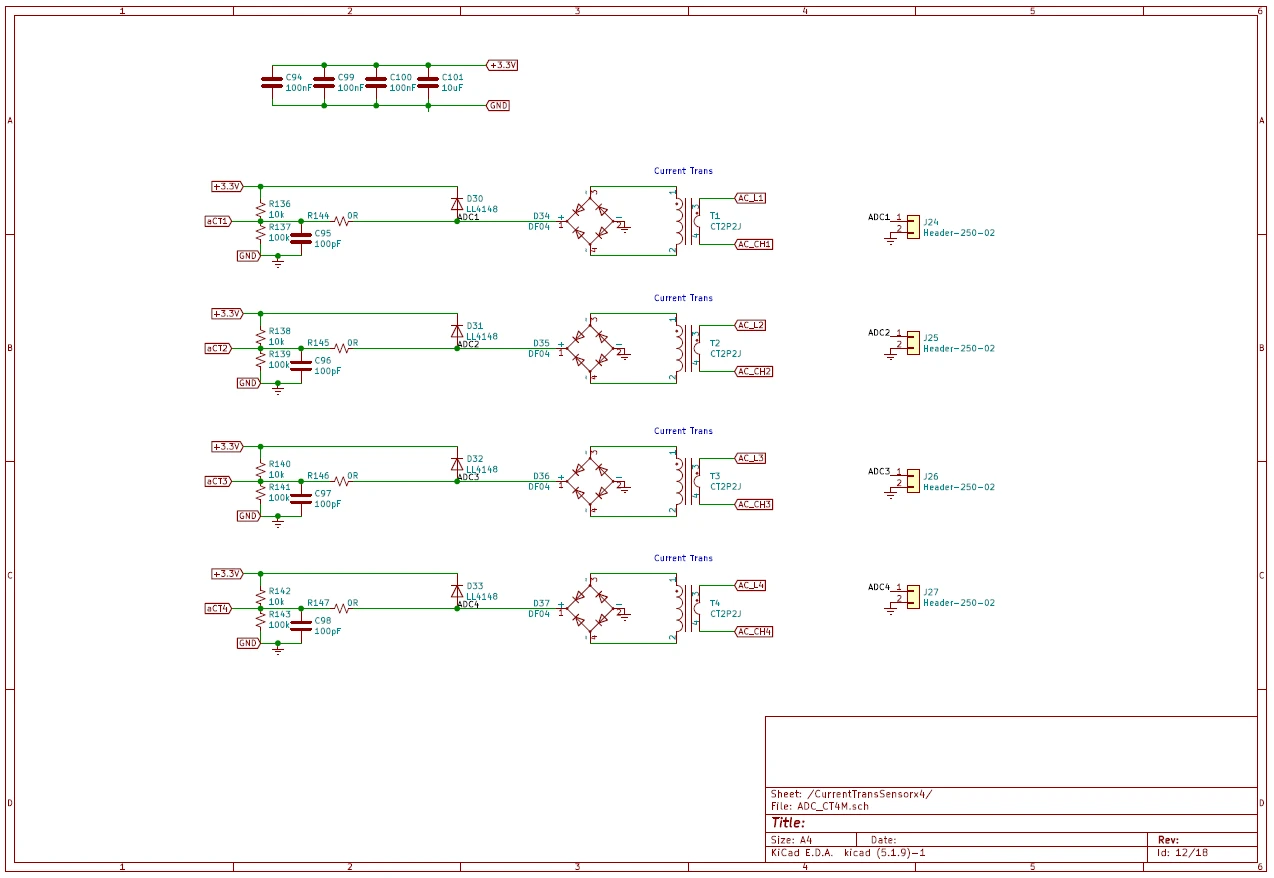Click the 'Title:' field in the title block
The image size is (1274, 878).
point(788,823)
